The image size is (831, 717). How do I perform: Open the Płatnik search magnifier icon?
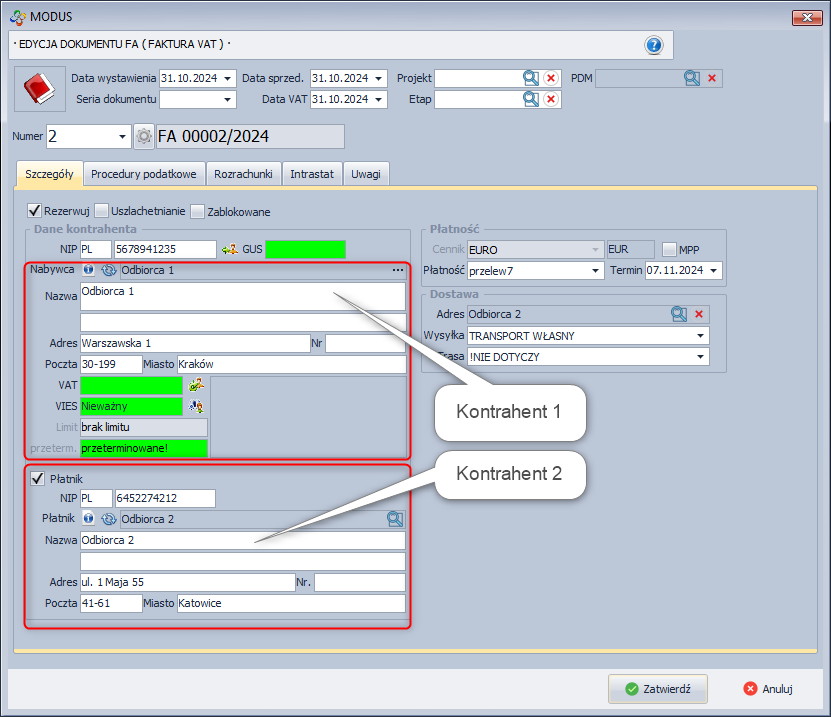point(395,519)
